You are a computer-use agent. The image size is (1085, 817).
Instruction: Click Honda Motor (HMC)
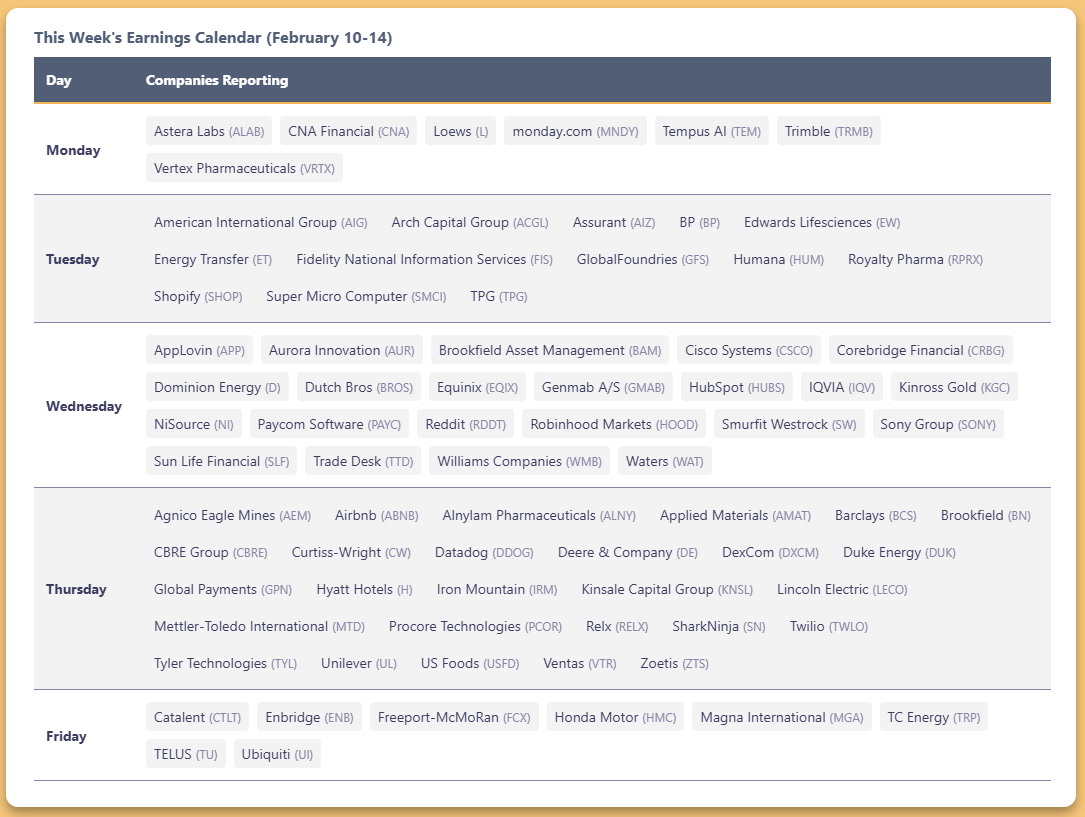(616, 717)
